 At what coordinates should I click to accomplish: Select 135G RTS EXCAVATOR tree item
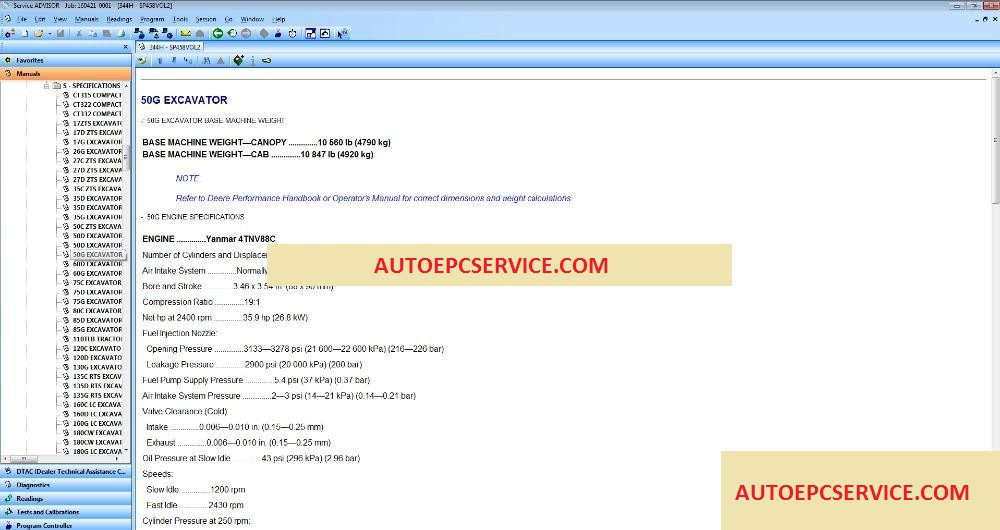click(x=97, y=395)
